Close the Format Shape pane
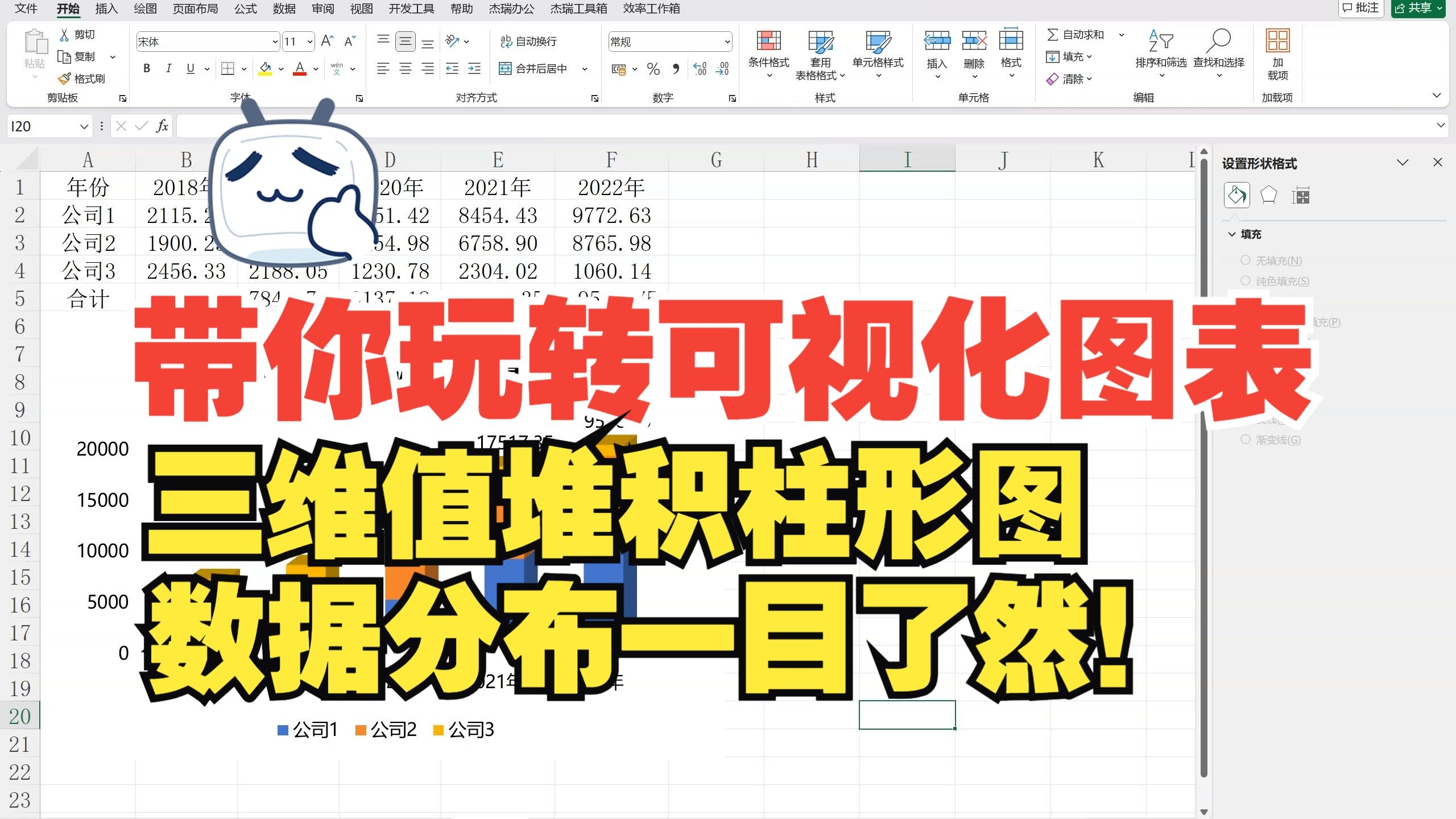This screenshot has width=1456, height=819. pyautogui.click(x=1438, y=162)
